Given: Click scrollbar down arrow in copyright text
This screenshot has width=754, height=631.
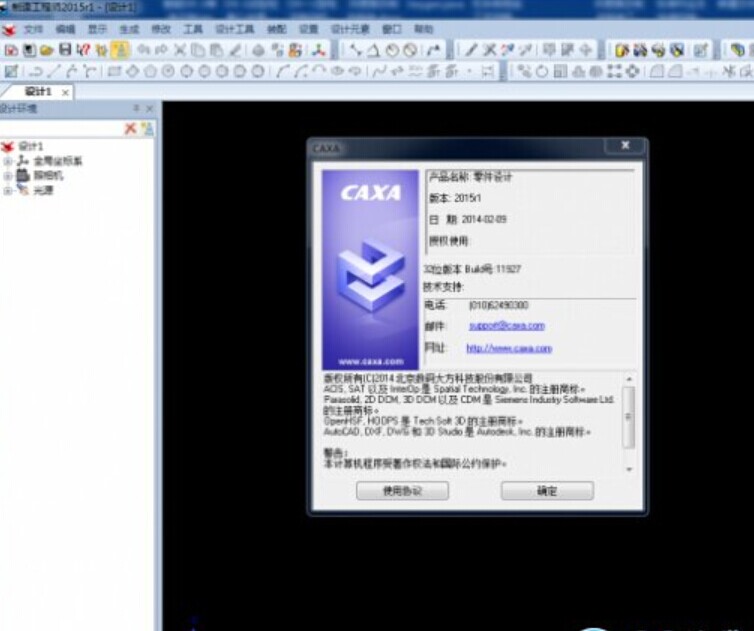Looking at the screenshot, I should 629,469.
